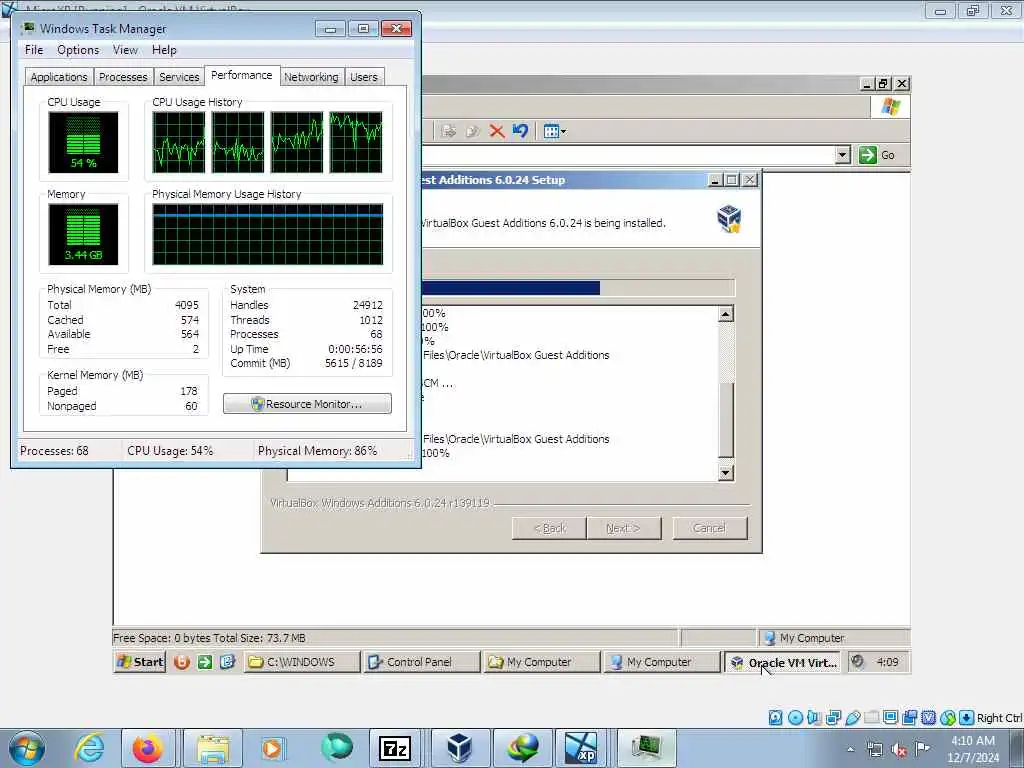1024x768 pixels.
Task: Open the File menu in Task Manager
Action: 34,50
